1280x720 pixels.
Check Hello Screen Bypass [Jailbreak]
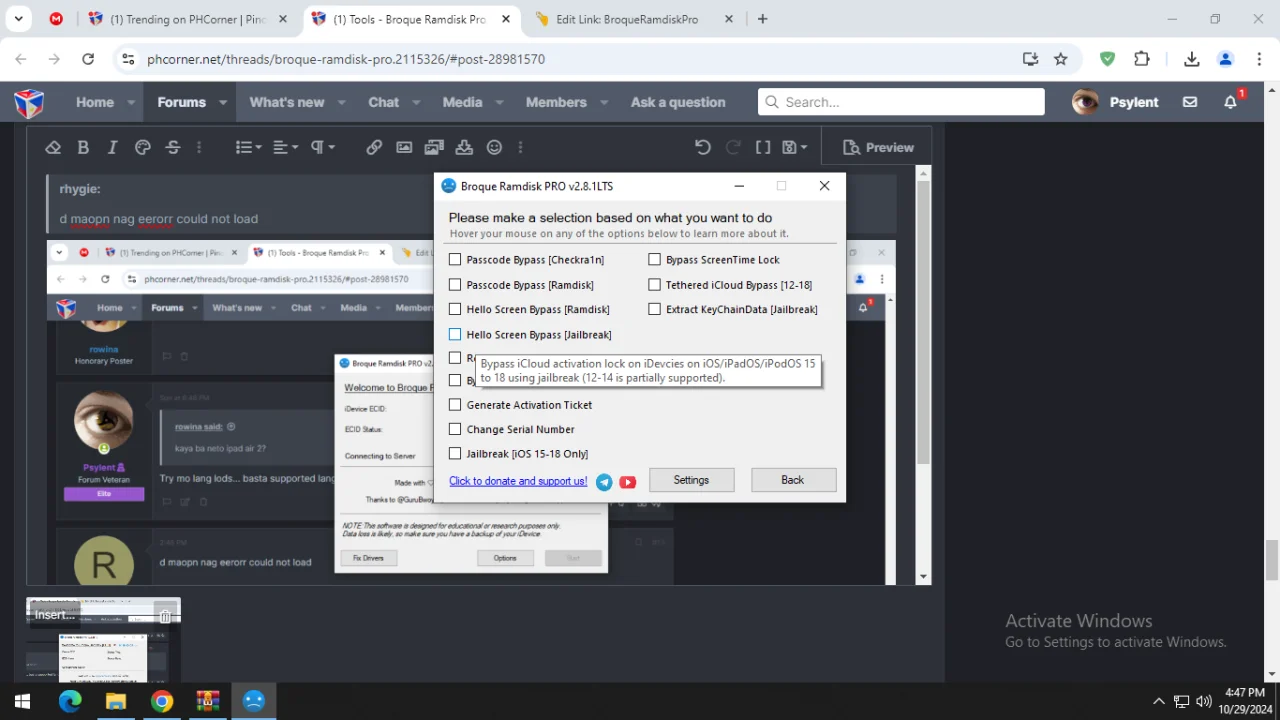click(x=455, y=335)
